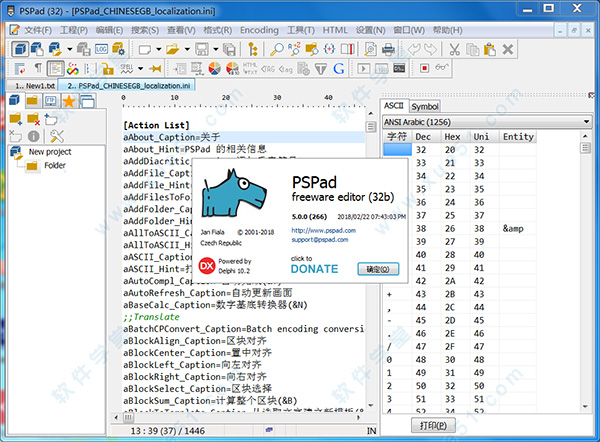The image size is (600, 442).
Task: Click the editor vertical scrollbar up arrow
Action: [370, 113]
